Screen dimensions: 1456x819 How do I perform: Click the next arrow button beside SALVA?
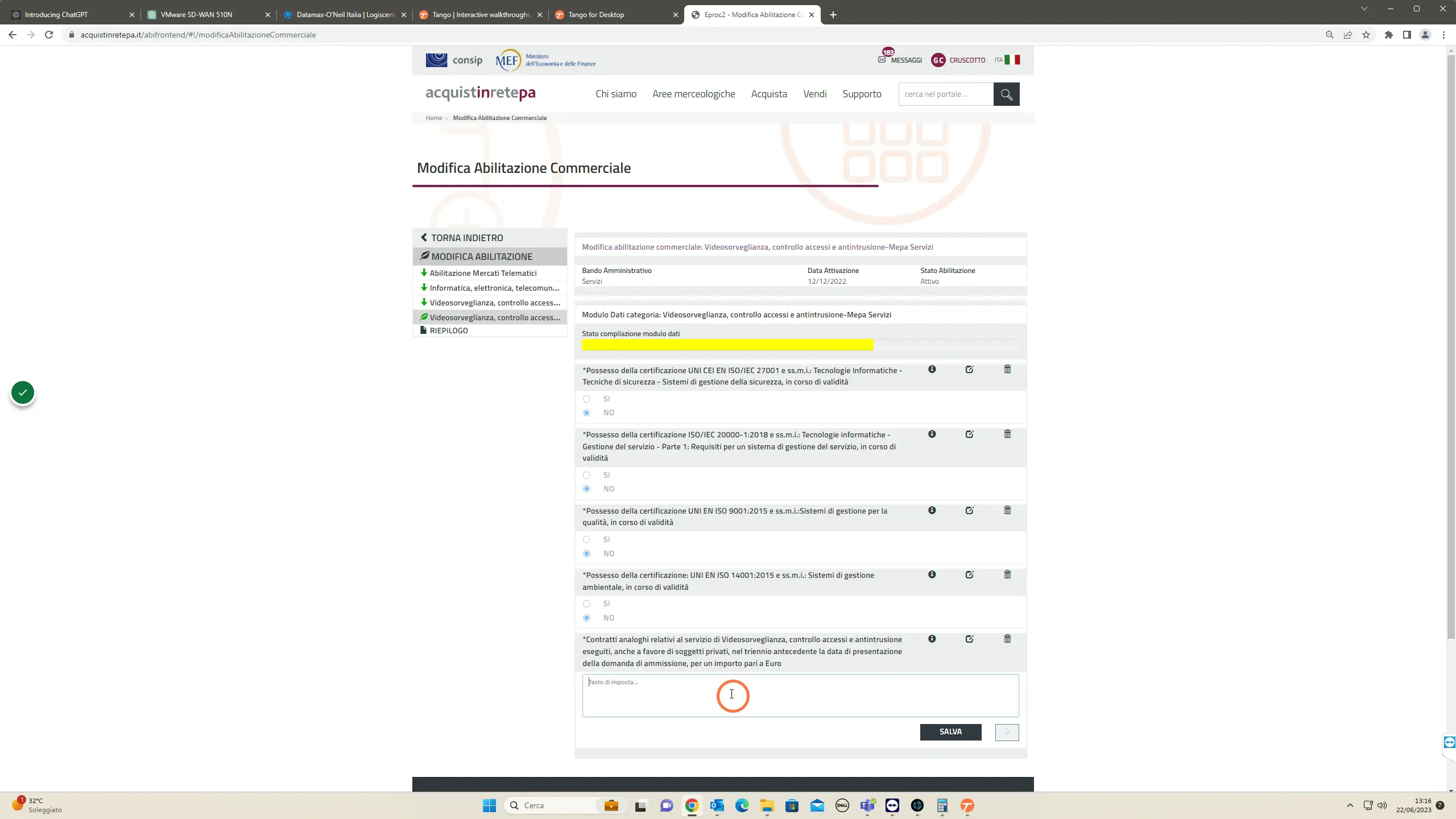[1007, 732]
